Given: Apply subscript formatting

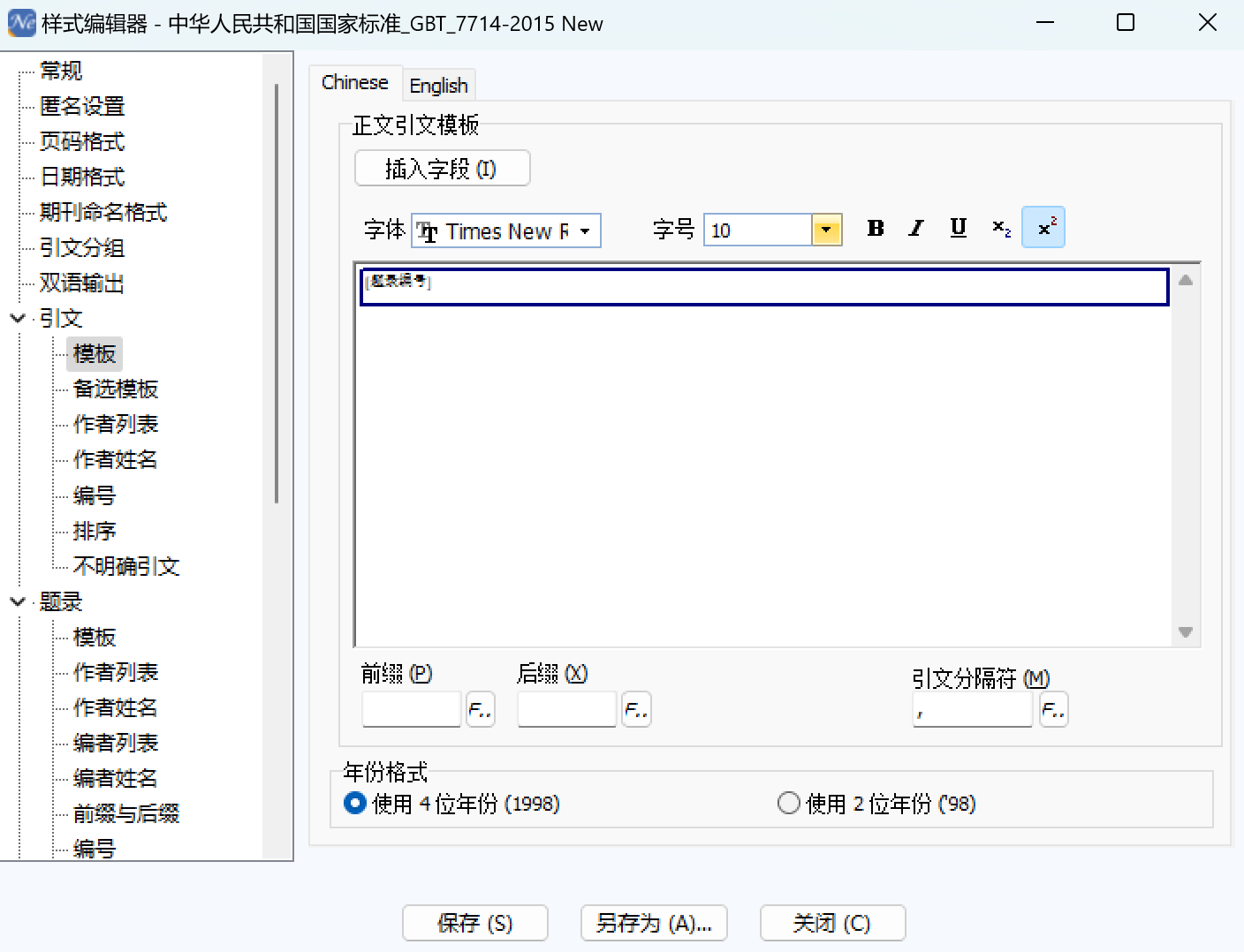Looking at the screenshot, I should tap(1000, 229).
